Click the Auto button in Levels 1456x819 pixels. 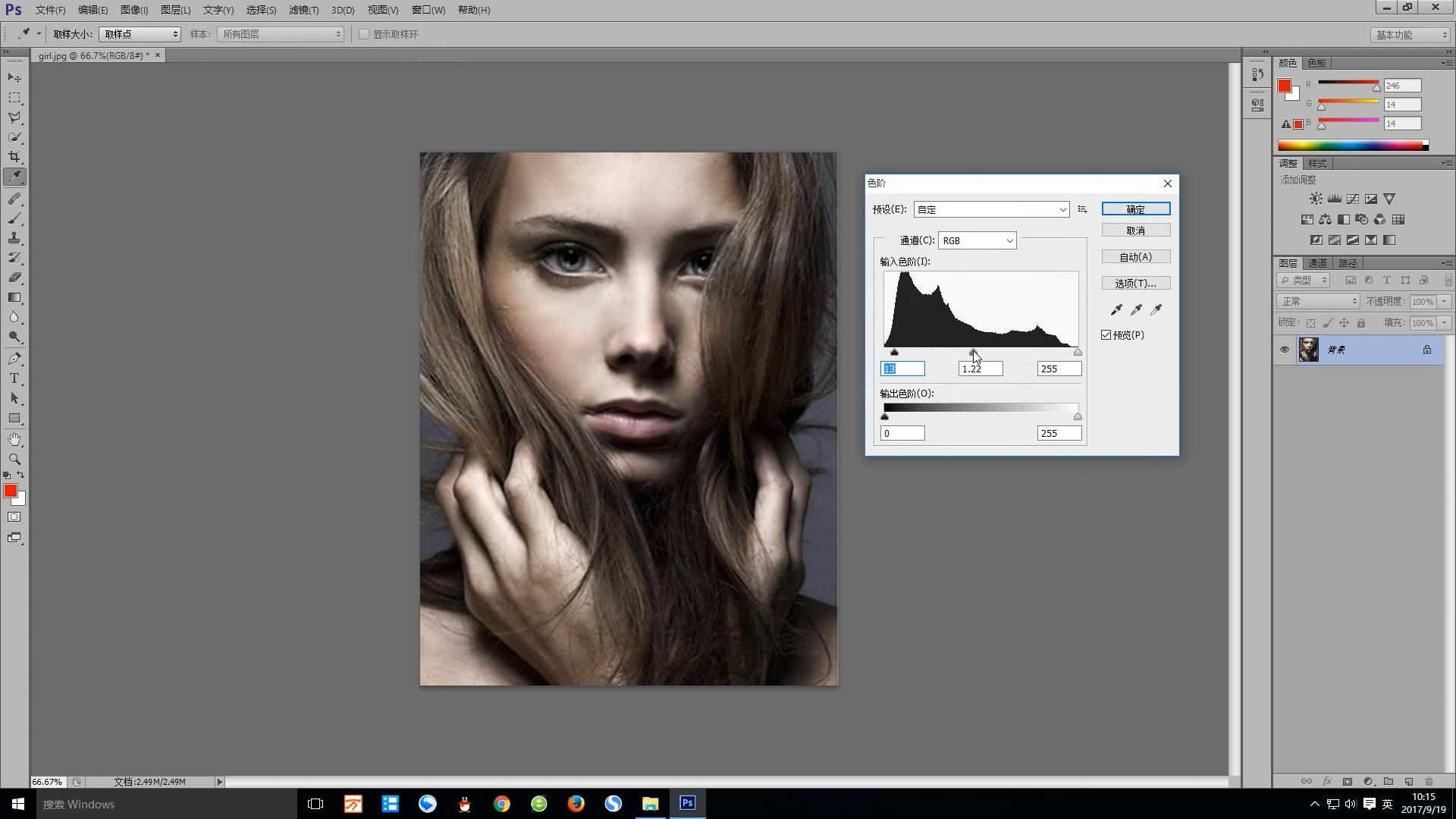tap(1136, 257)
